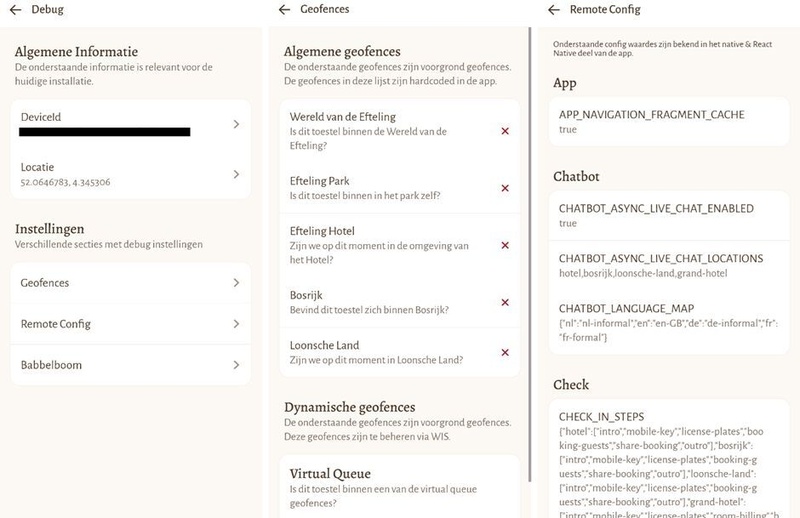Click the Debug screen title
The image size is (800, 518).
tap(47, 9)
